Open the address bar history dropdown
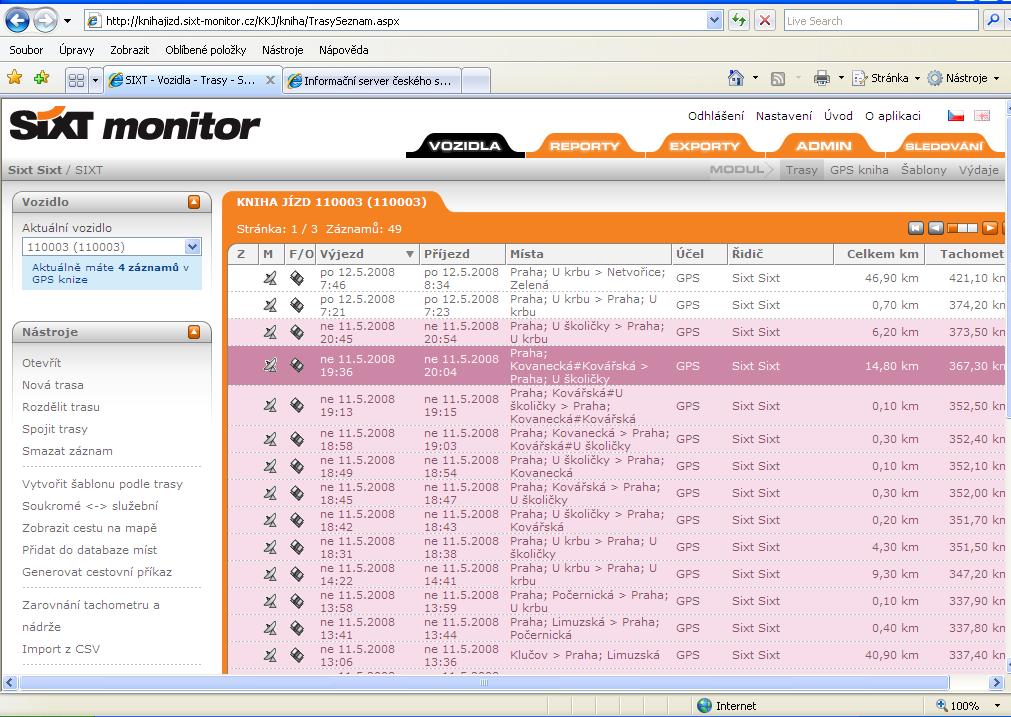Viewport: 1011px width, 717px height. (x=714, y=21)
